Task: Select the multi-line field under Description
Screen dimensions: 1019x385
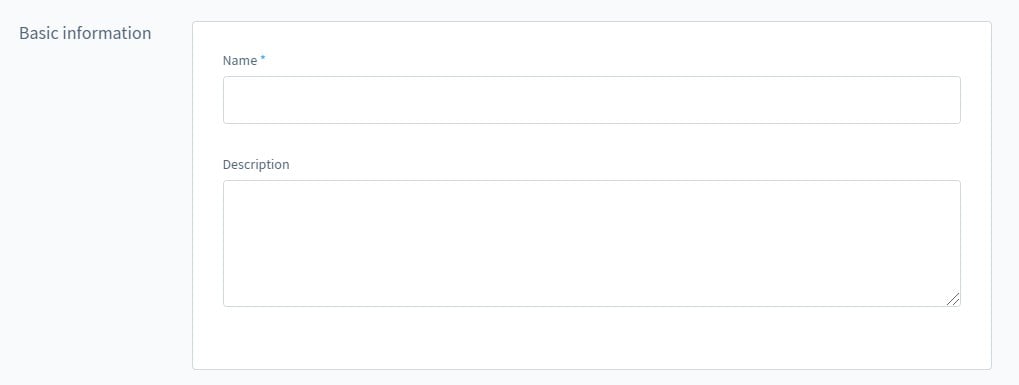Action: 591,243
